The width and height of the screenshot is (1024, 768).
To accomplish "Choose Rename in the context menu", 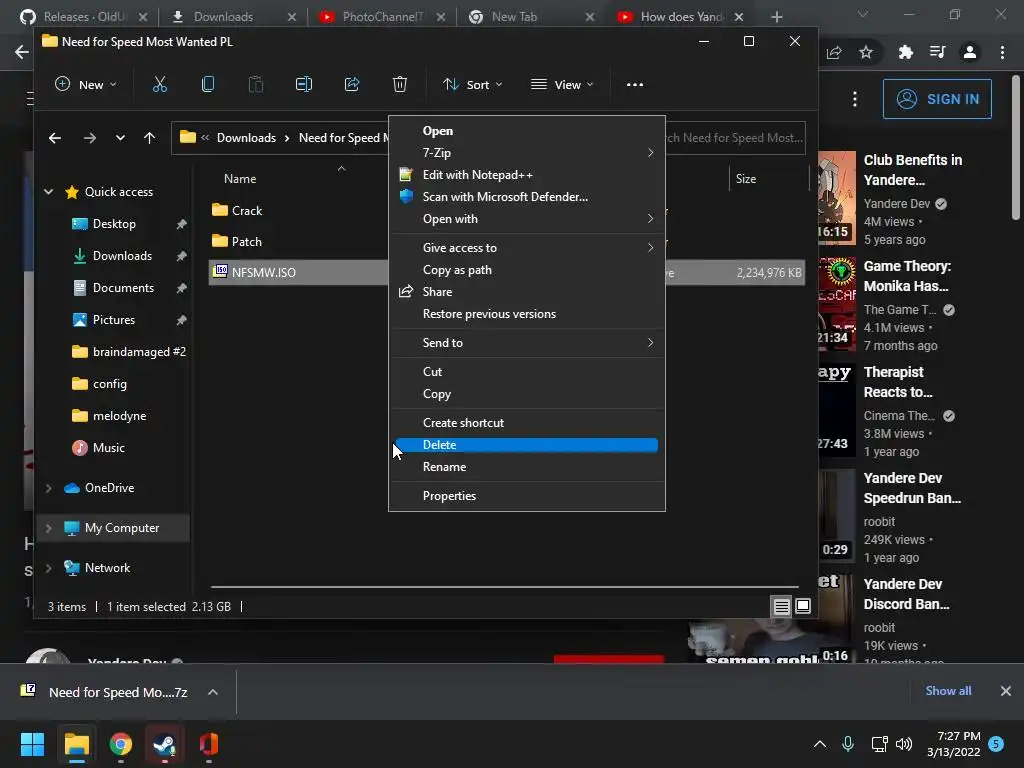I will (527, 467).
